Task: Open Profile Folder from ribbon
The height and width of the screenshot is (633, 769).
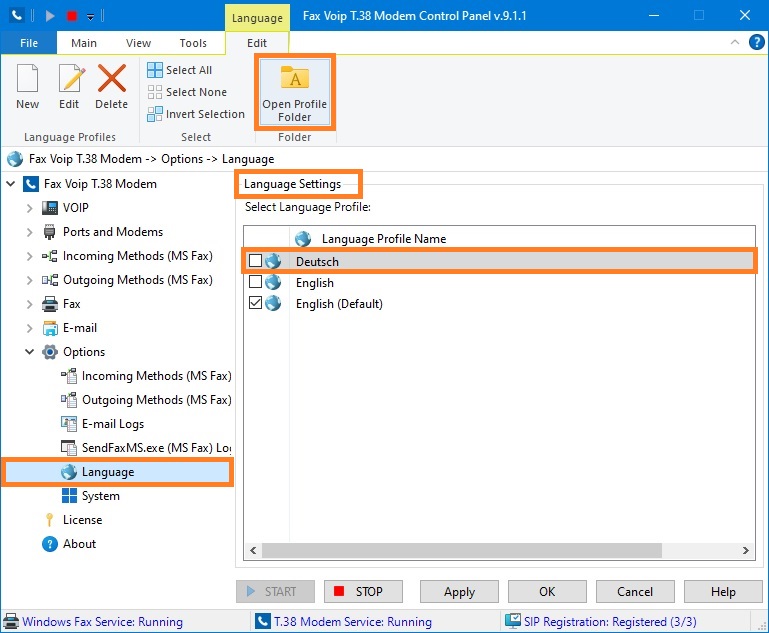Action: pyautogui.click(x=295, y=93)
